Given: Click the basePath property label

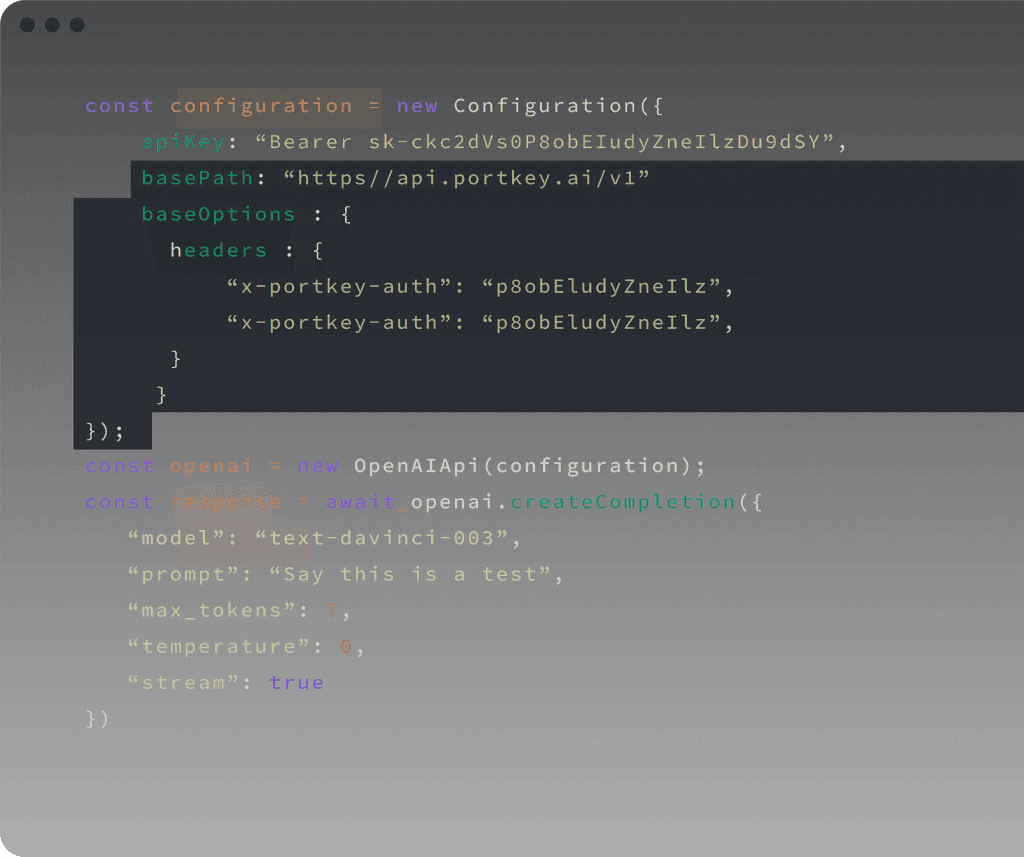Looking at the screenshot, I should coord(194,178).
